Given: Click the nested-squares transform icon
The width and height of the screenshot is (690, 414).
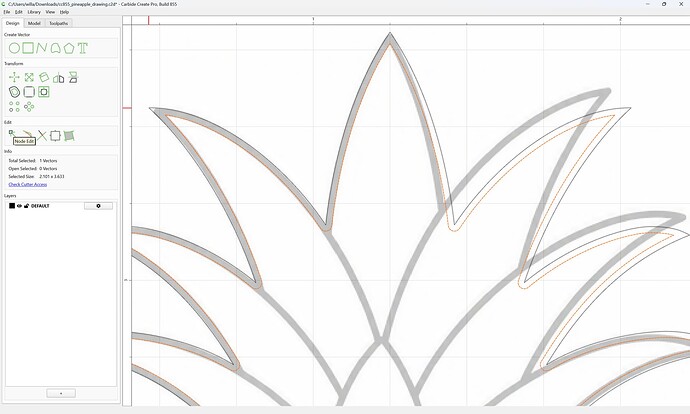Looking at the screenshot, I should click(44, 92).
